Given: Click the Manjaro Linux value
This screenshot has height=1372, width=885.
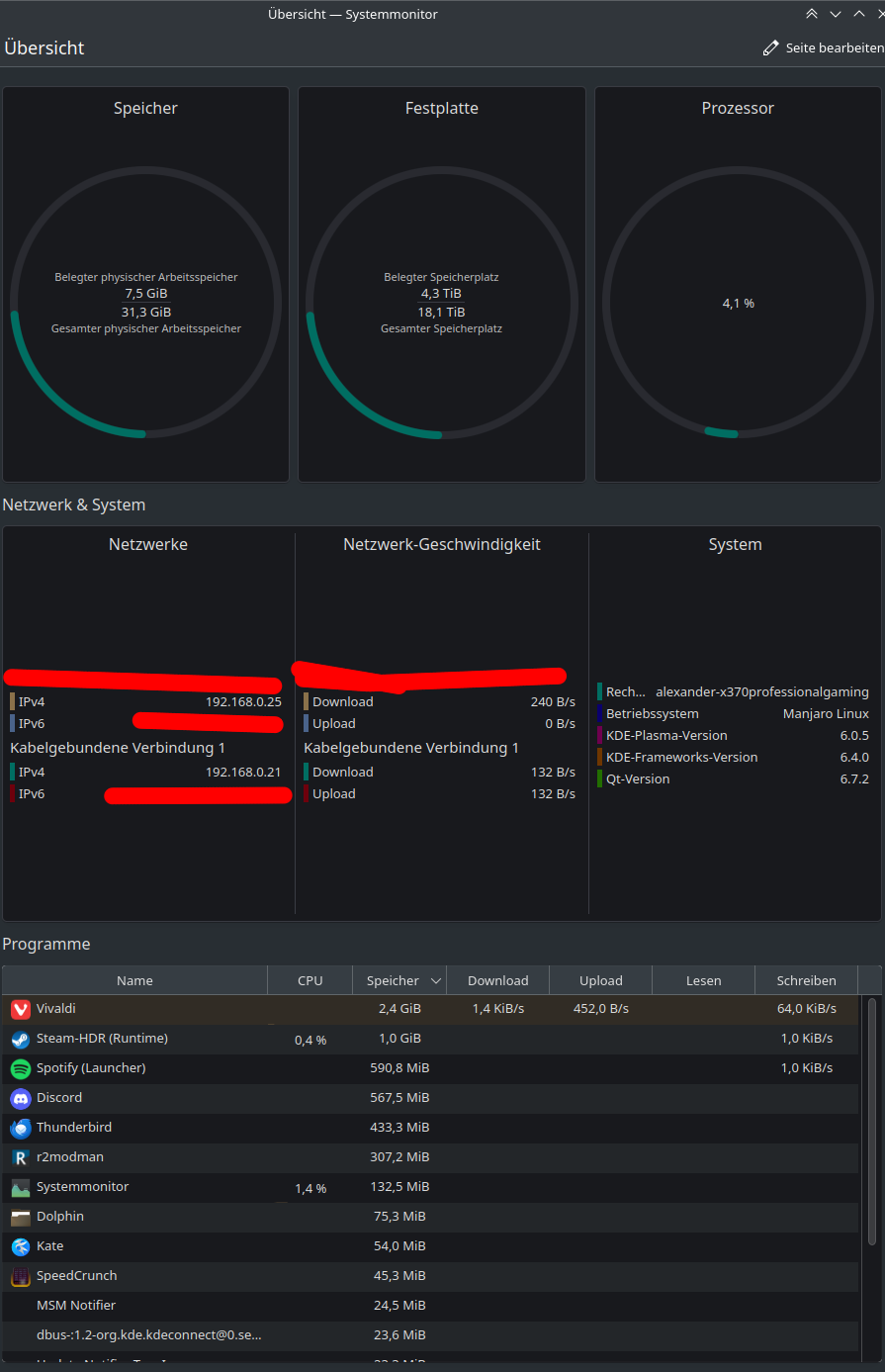Looking at the screenshot, I should point(826,713).
